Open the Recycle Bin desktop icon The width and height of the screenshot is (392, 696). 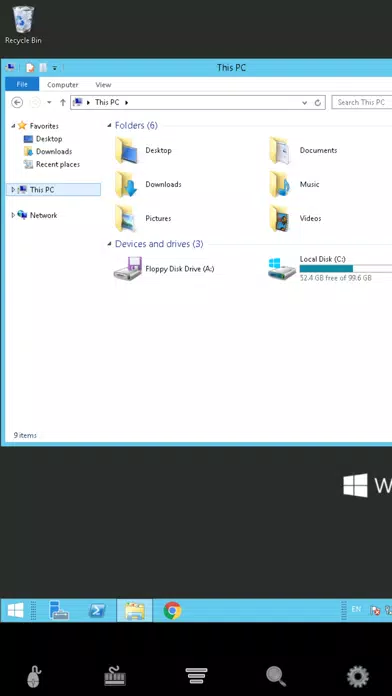coord(23,25)
